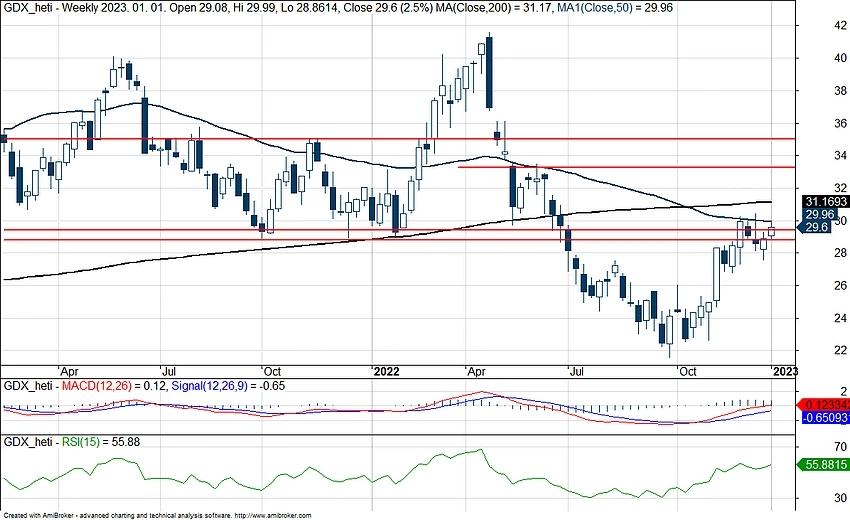Click the RSI(15) = 55.88 label
This screenshot has width=850, height=520.
[x=101, y=442]
